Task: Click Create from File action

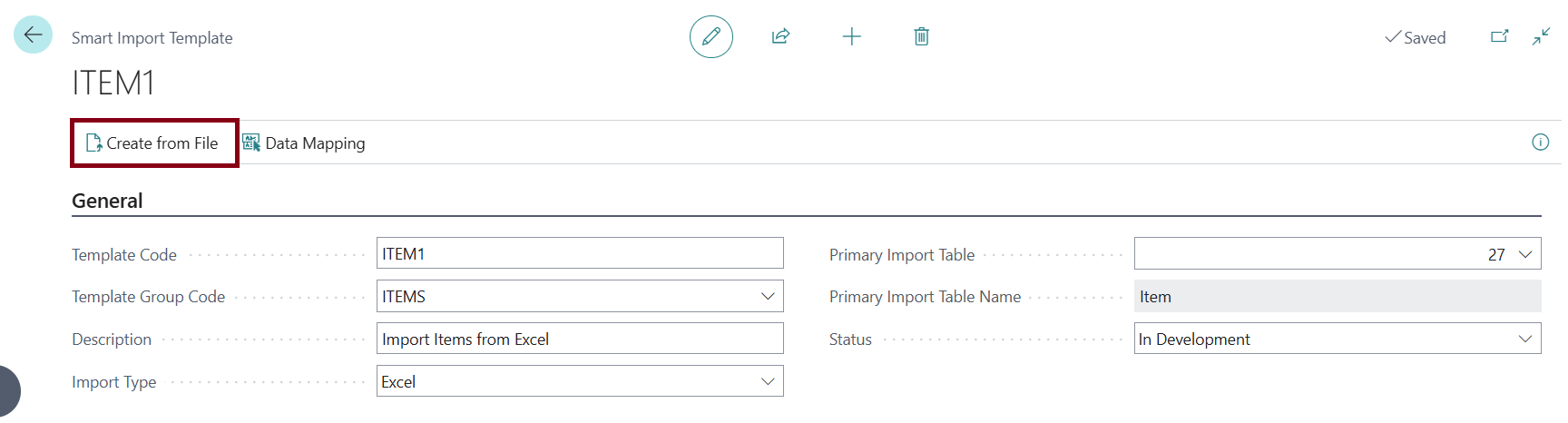Action: 152,143
